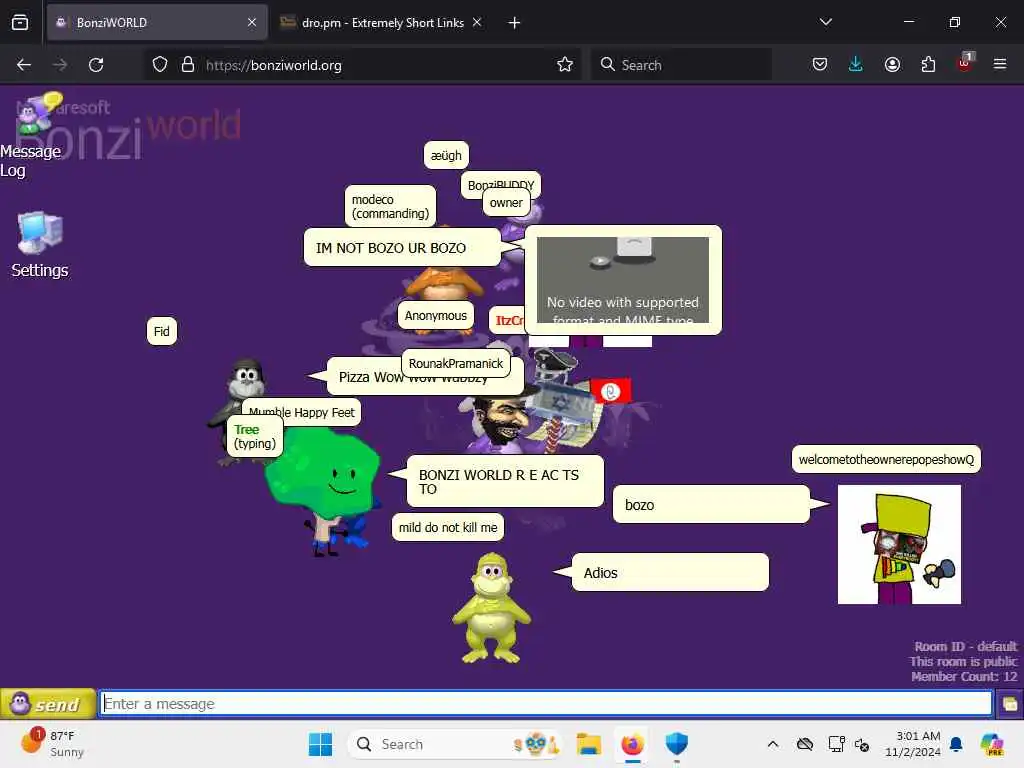Select the RounakPramanick name tag

click(x=456, y=364)
